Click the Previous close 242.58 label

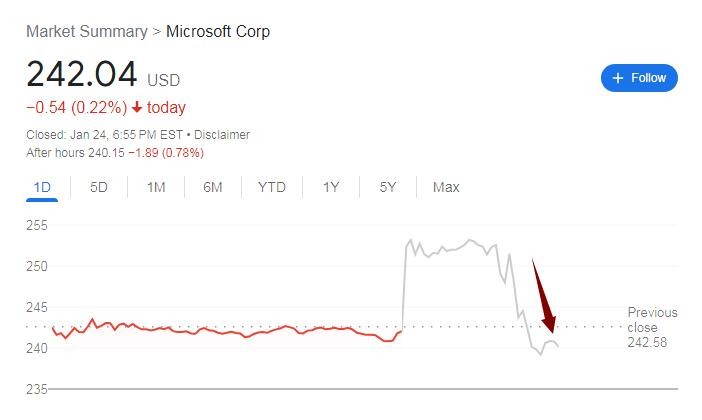point(652,328)
